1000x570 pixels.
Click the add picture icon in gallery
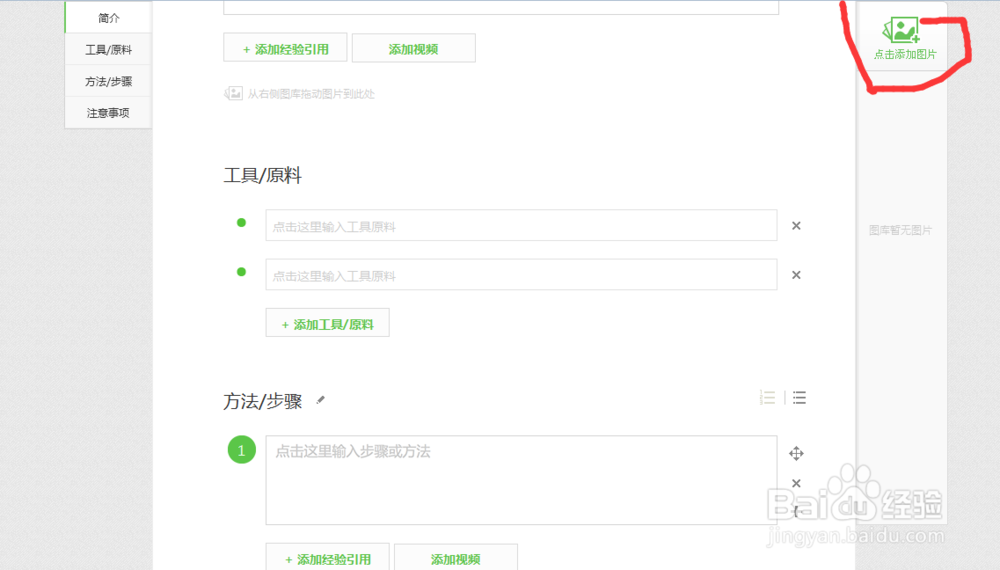[x=901, y=30]
